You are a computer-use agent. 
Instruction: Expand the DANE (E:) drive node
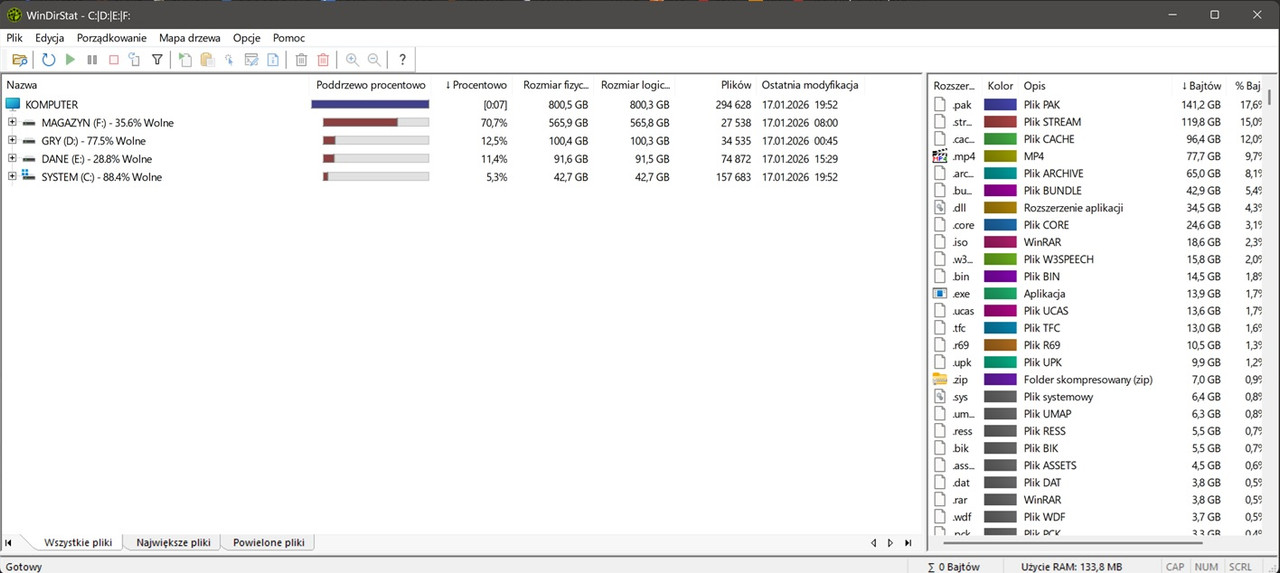click(12, 158)
